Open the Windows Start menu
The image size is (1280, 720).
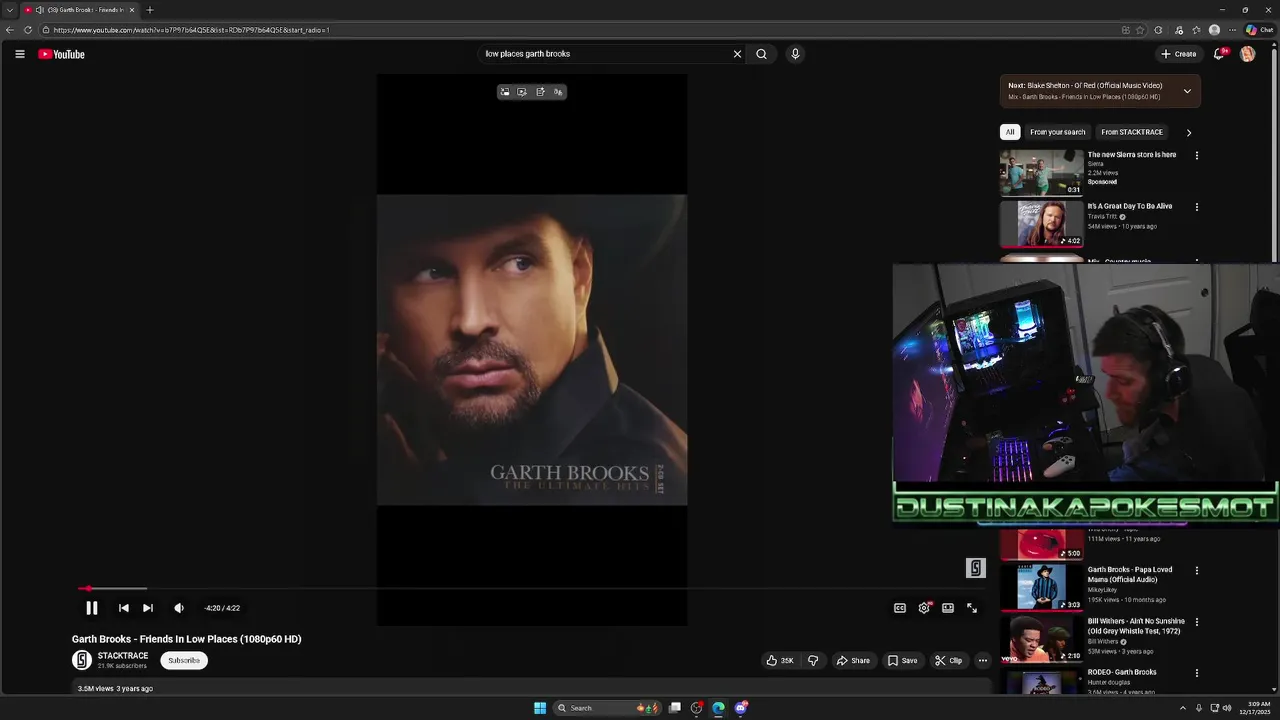[540, 708]
